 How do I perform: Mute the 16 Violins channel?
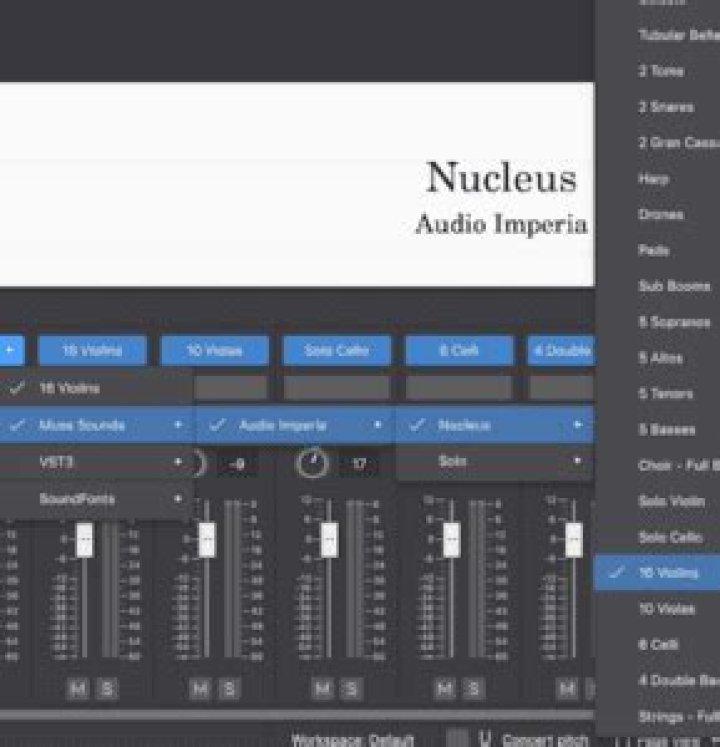click(78, 689)
